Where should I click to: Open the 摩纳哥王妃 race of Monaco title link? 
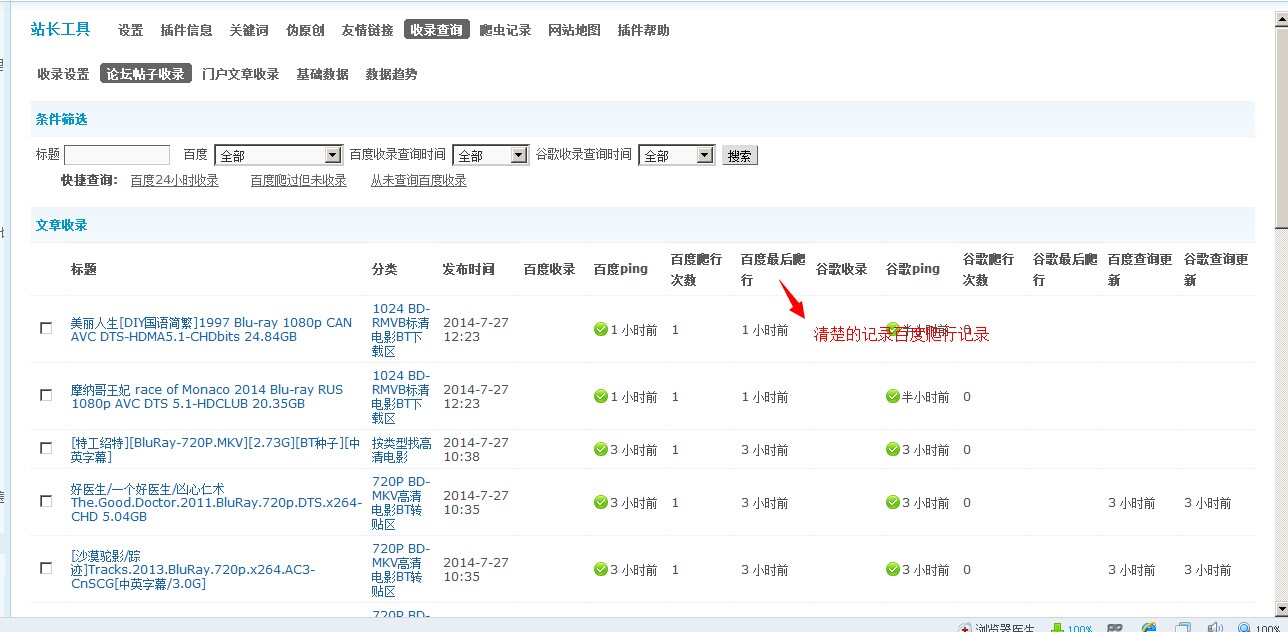coord(207,397)
